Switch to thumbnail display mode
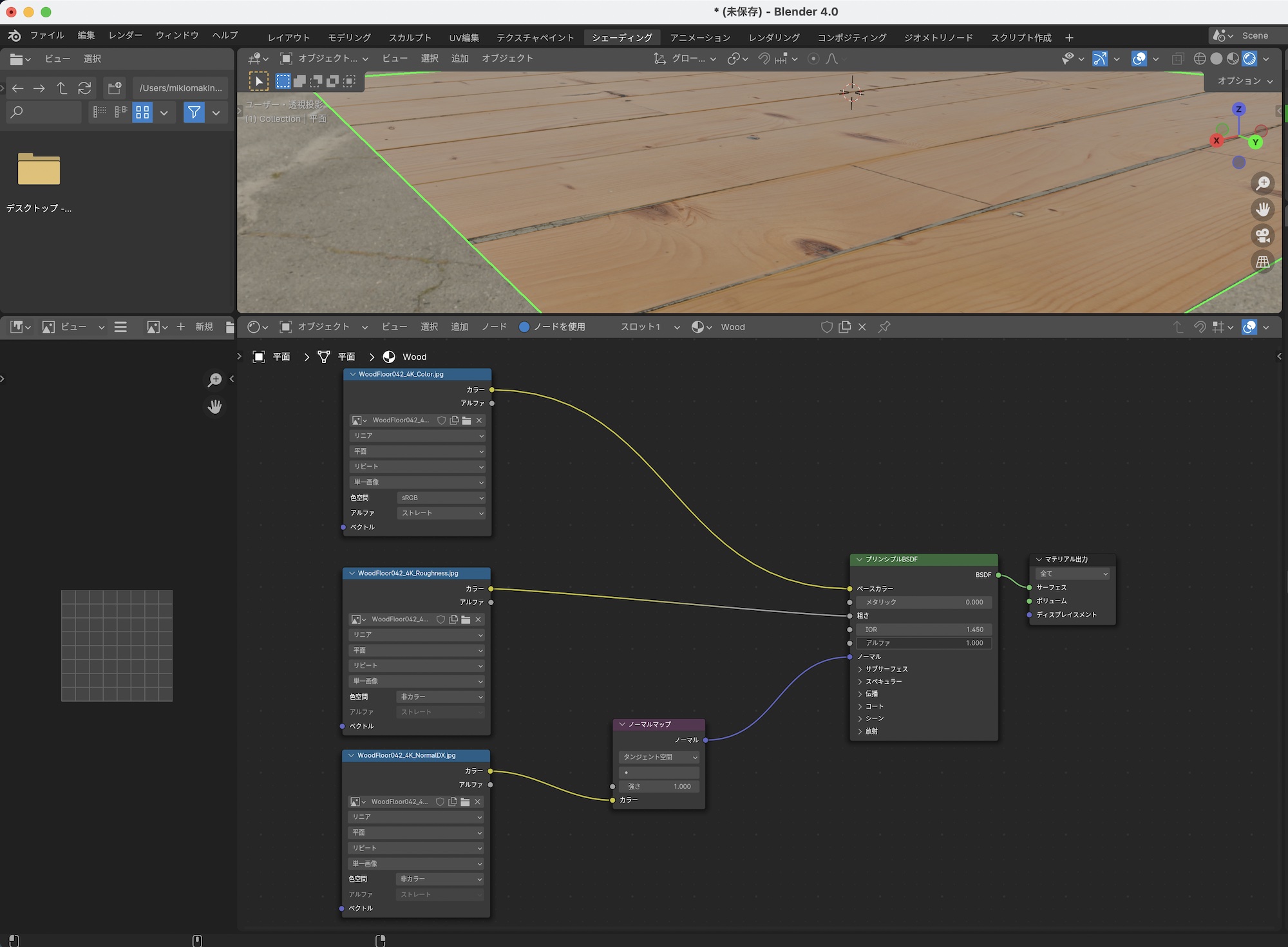The width and height of the screenshot is (1288, 947). 142,113
